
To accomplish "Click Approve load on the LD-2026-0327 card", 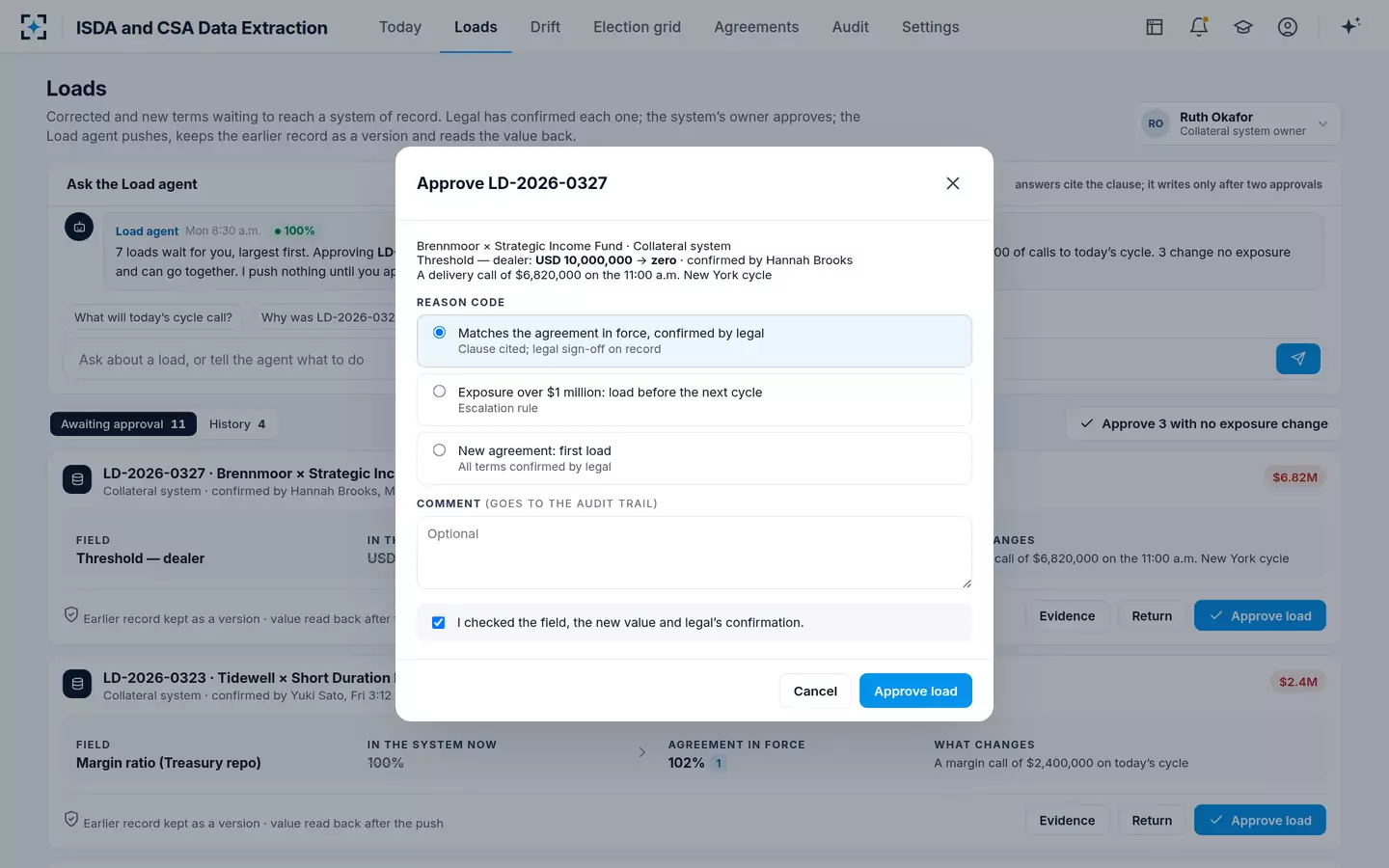I will click(1260, 615).
